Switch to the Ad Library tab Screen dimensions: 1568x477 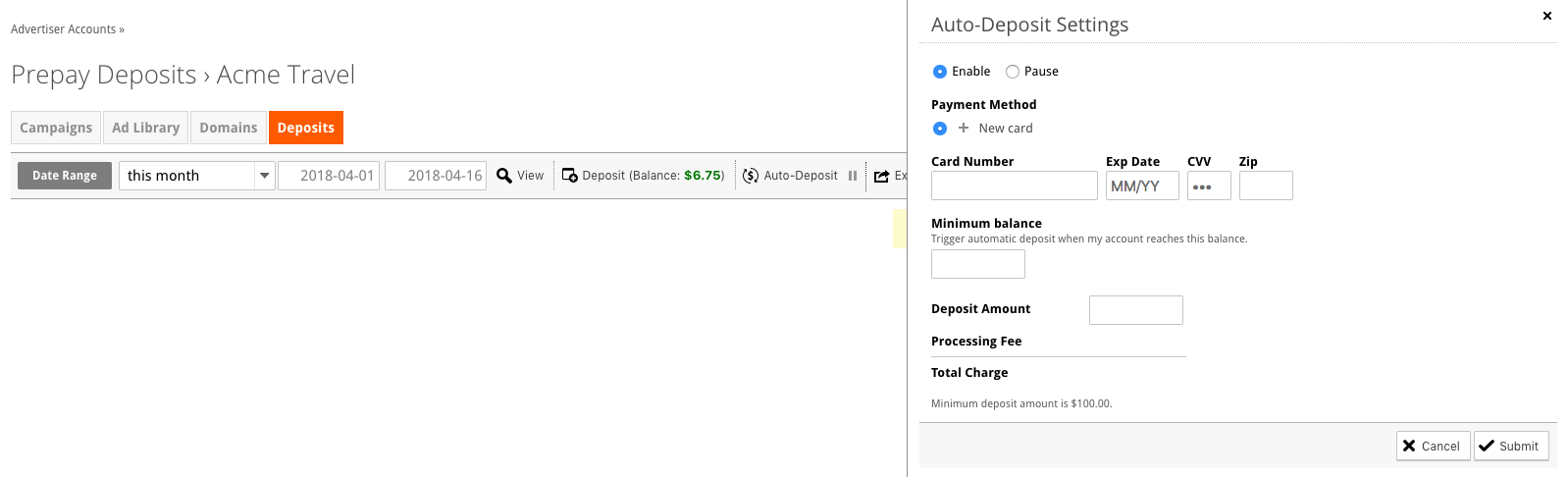tap(145, 128)
